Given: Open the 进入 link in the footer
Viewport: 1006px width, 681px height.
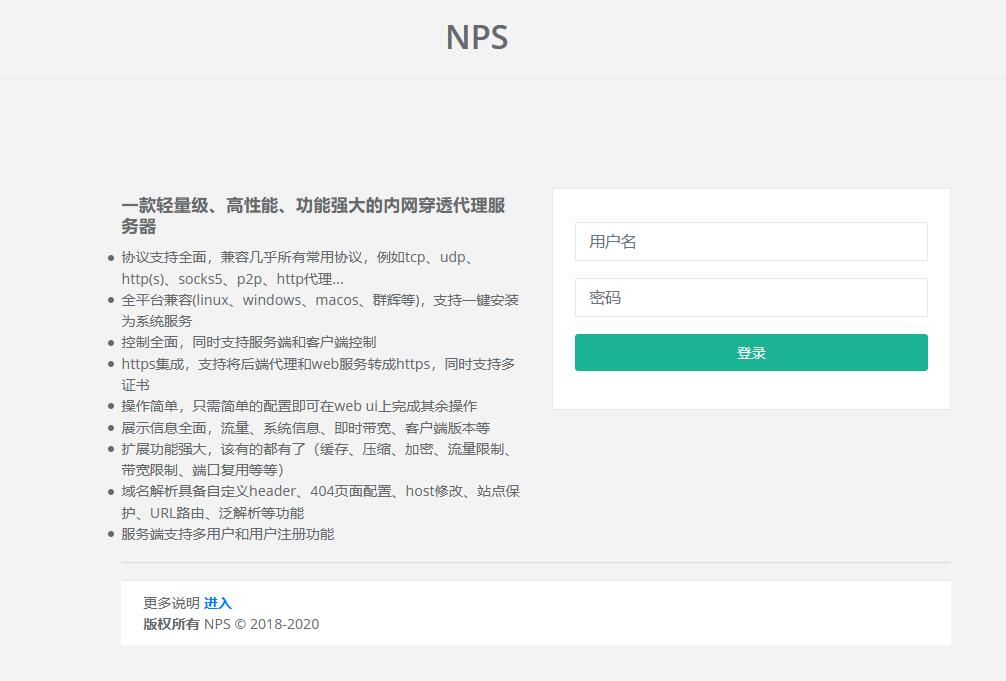Looking at the screenshot, I should point(217,603).
